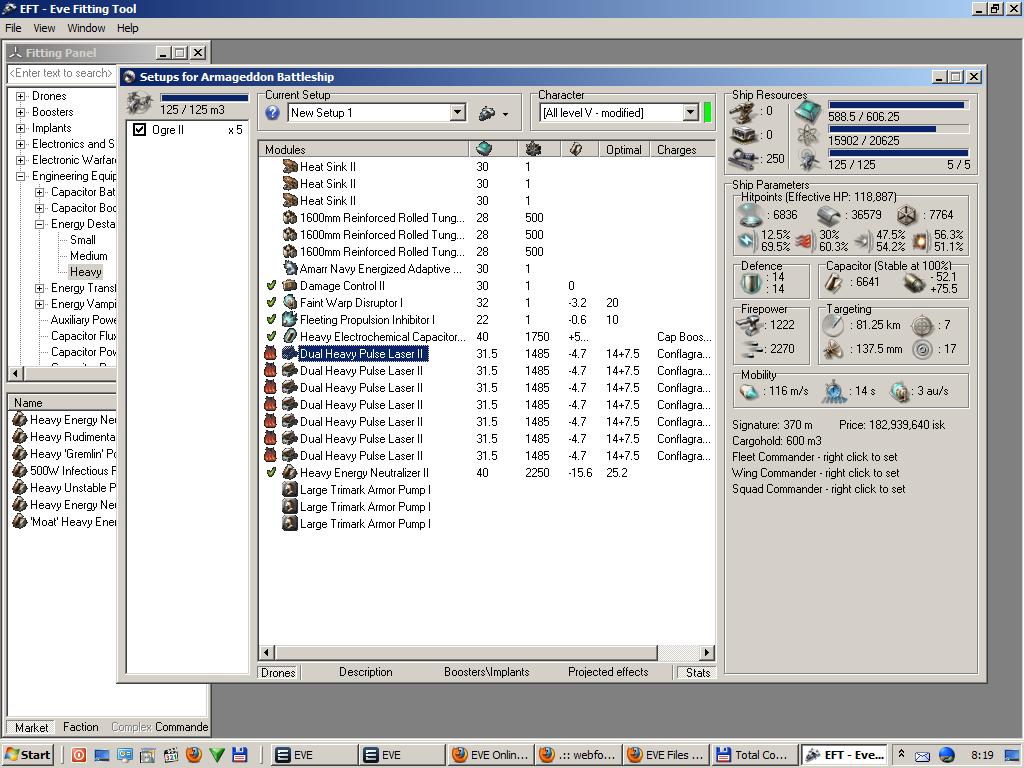1024x768 pixels.
Task: Click the help question mark icon
Action: (273, 112)
